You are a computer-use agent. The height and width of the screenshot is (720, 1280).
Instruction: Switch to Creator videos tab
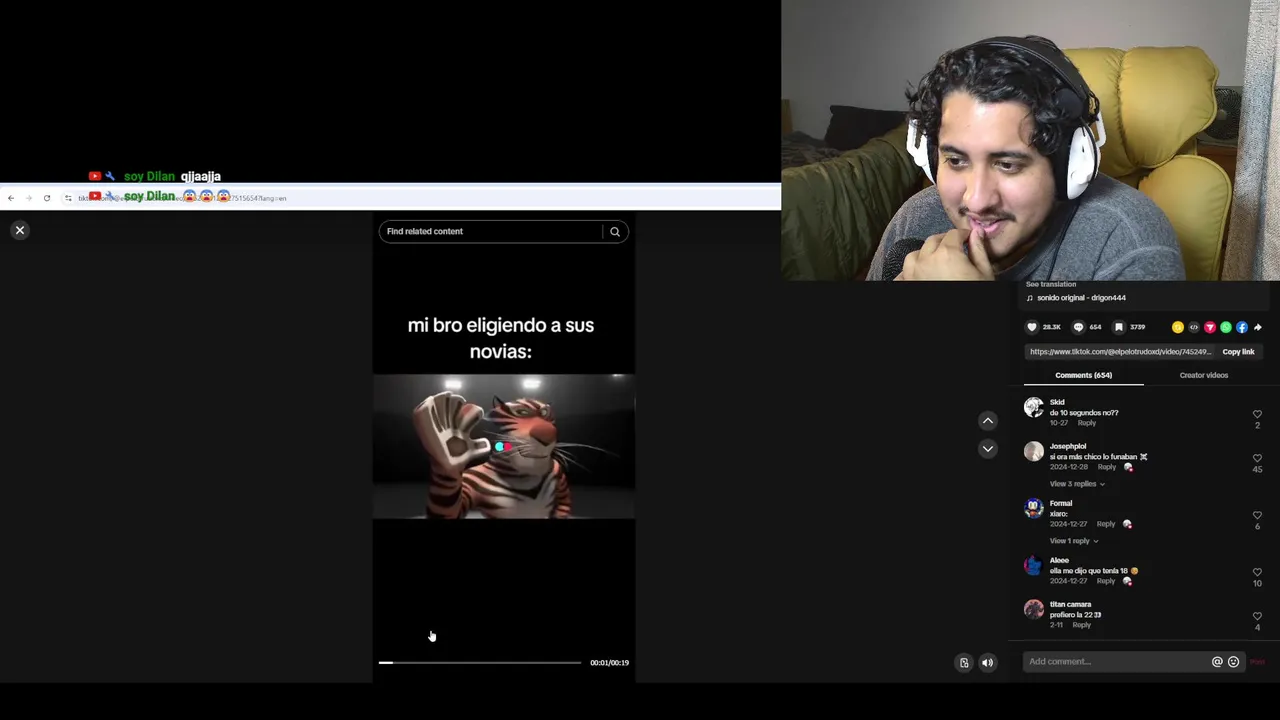[1204, 375]
